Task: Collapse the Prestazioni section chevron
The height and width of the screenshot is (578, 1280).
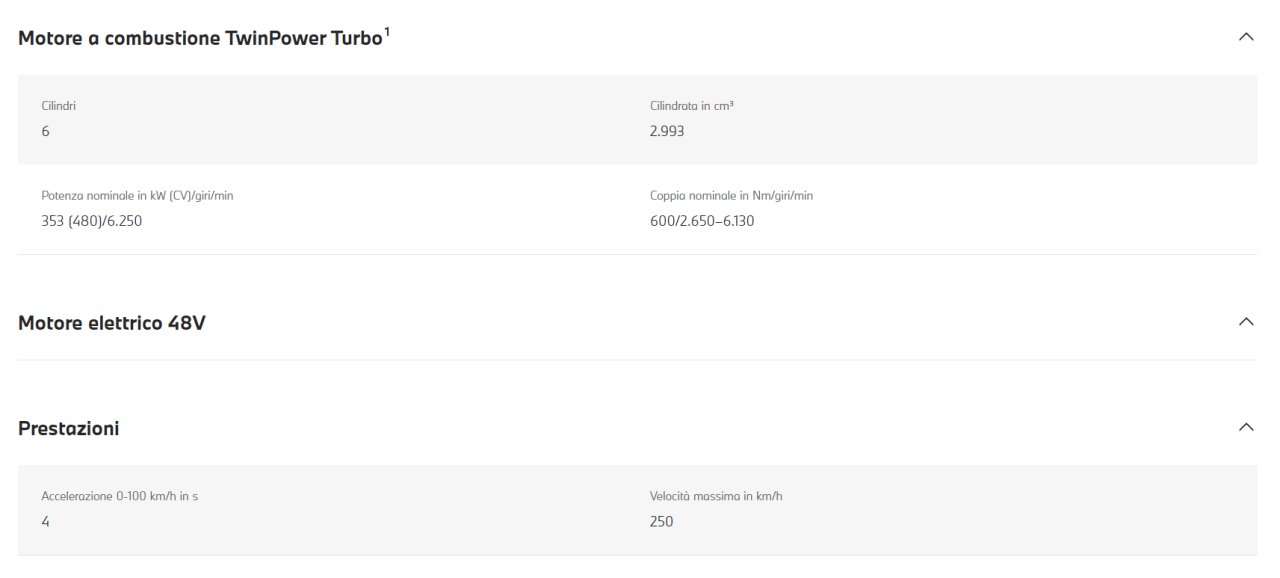Action: point(1245,427)
